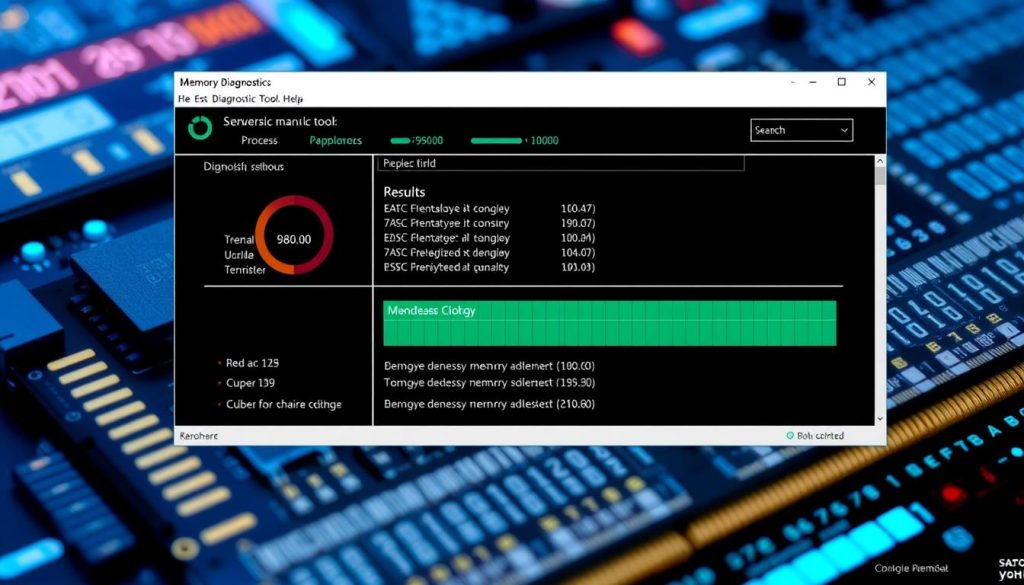Screen dimensions: 1024x585
Task: Maximize the Memory Diagnostics window
Action: (x=842, y=82)
